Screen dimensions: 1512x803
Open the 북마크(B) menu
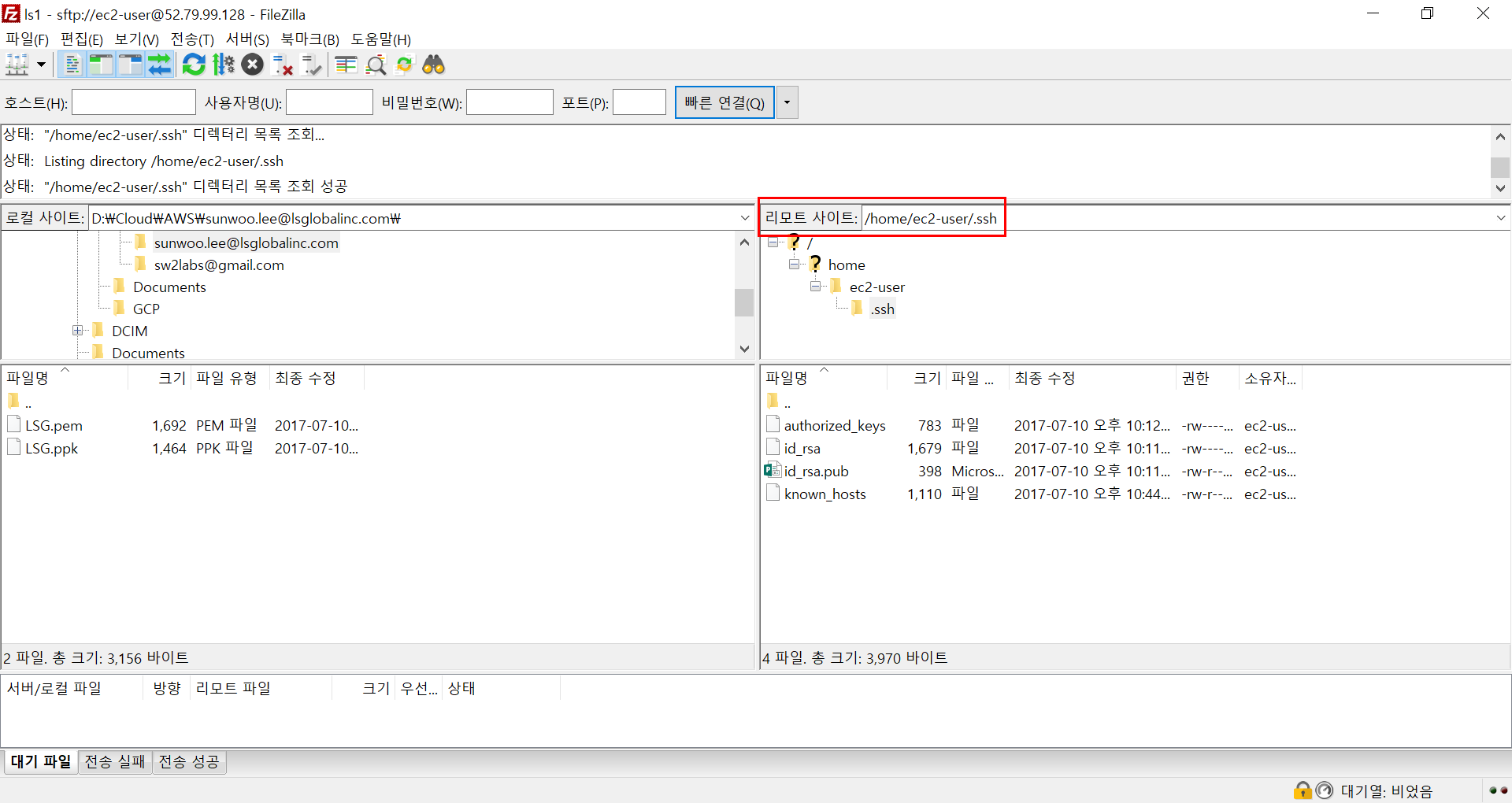pos(310,39)
